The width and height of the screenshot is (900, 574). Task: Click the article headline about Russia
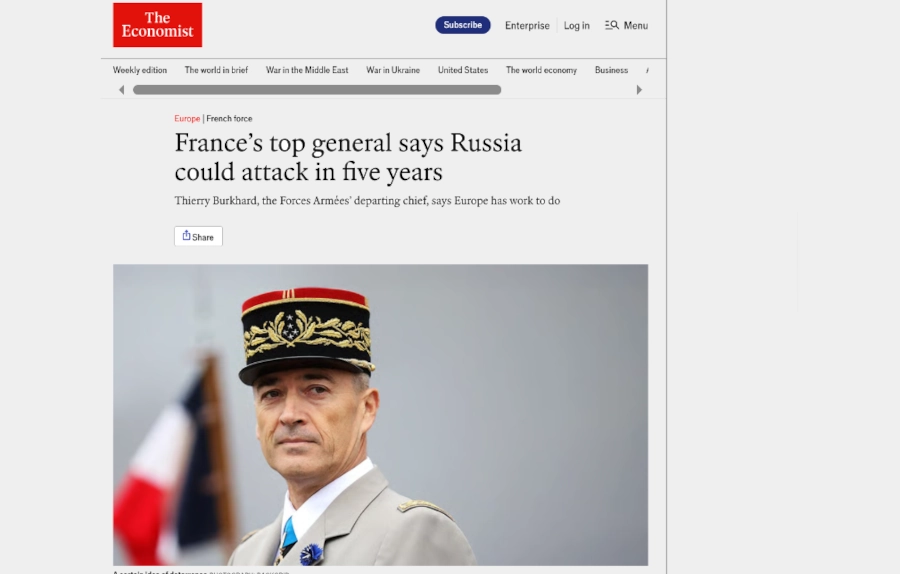pyautogui.click(x=348, y=157)
